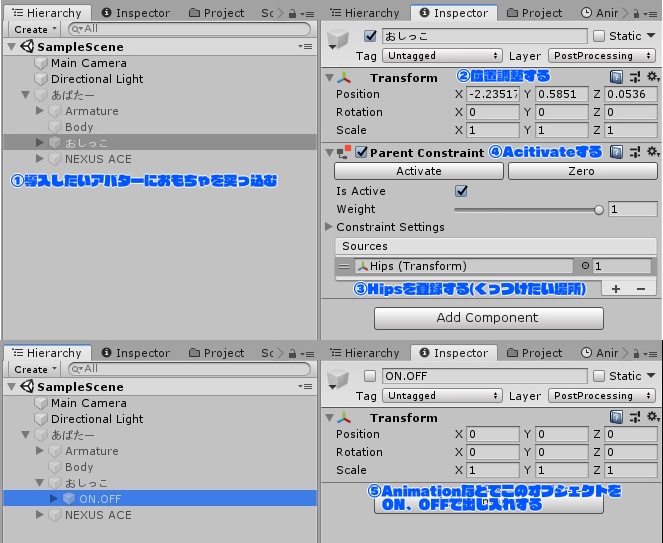Expand the Constraint Settings foldout

coord(329,227)
